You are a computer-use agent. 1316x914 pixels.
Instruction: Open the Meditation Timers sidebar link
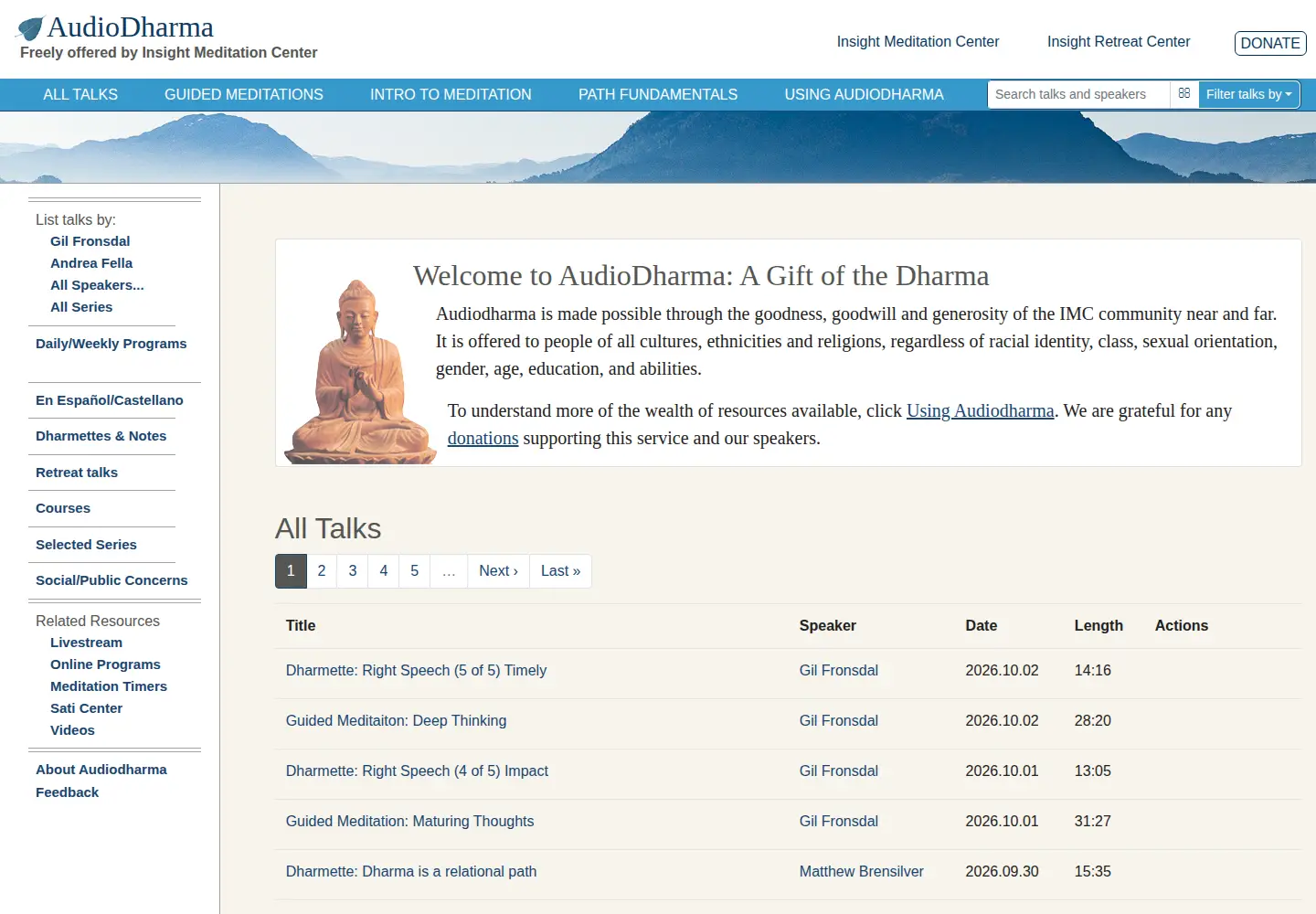point(109,686)
